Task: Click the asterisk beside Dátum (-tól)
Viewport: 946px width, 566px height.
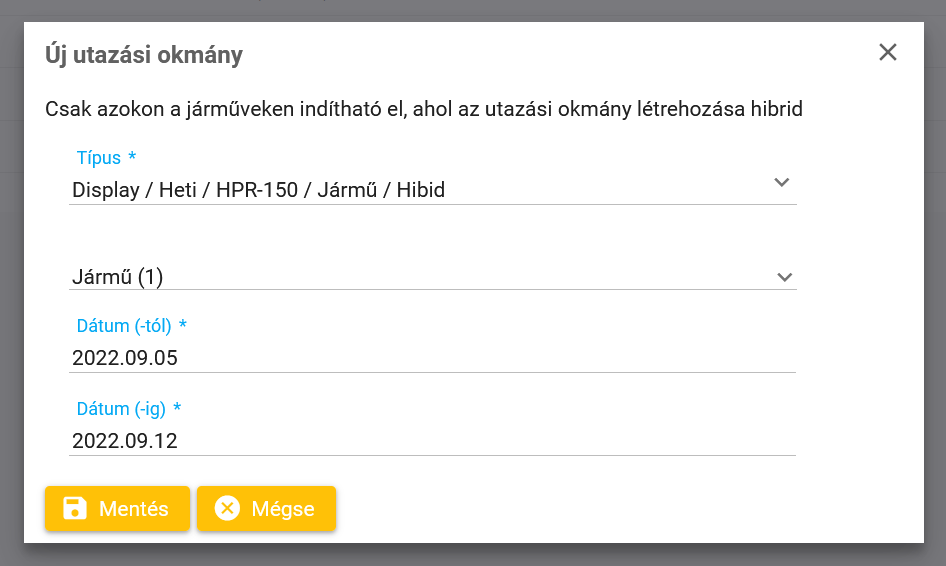Action: 183,325
